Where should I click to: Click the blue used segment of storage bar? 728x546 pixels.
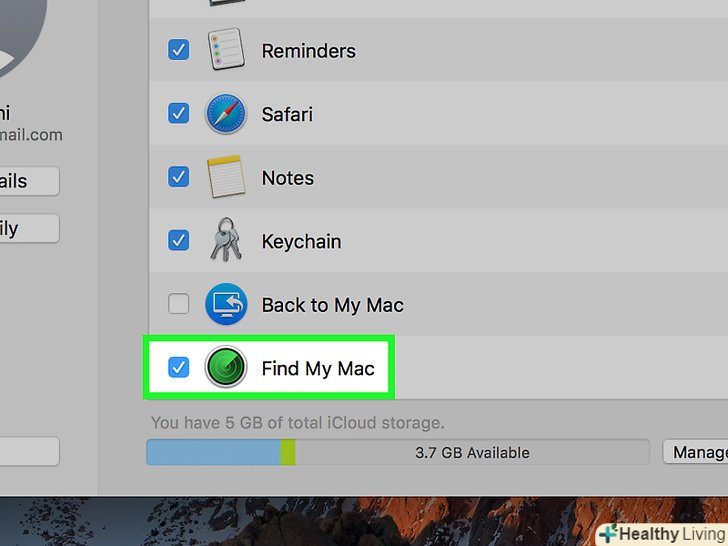213,452
